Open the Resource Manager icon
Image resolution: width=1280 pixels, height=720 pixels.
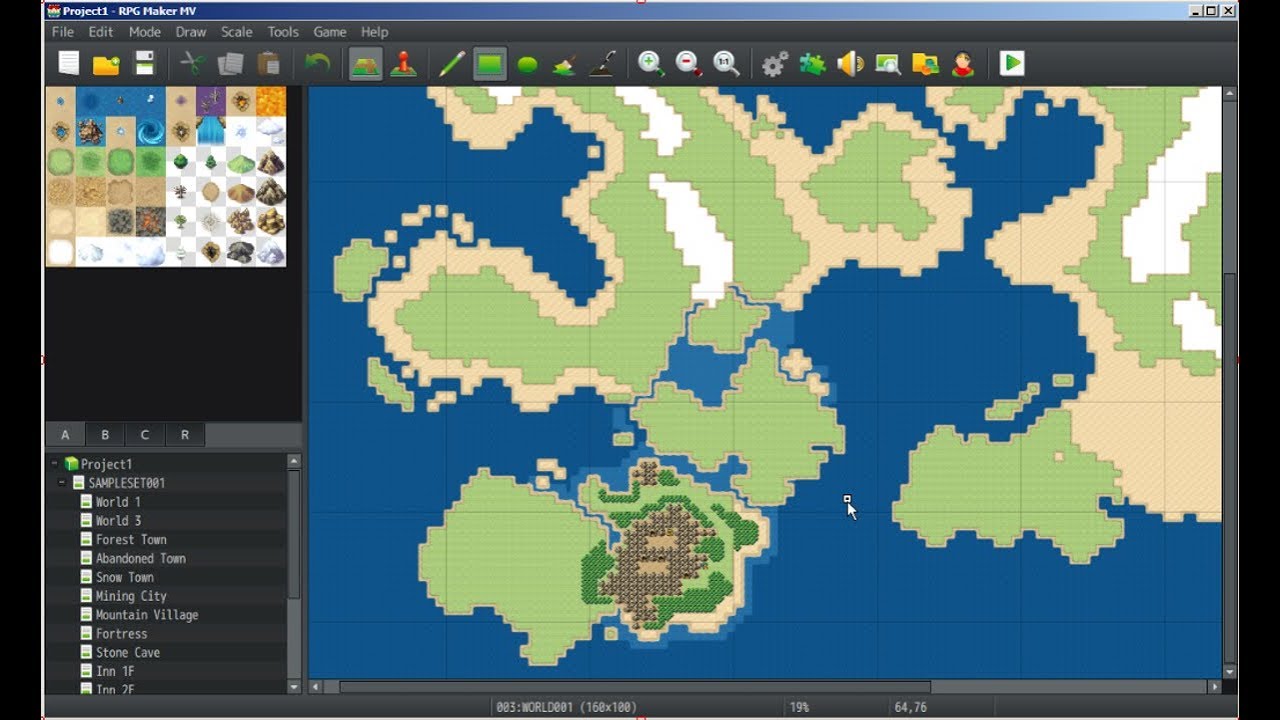[x=926, y=64]
